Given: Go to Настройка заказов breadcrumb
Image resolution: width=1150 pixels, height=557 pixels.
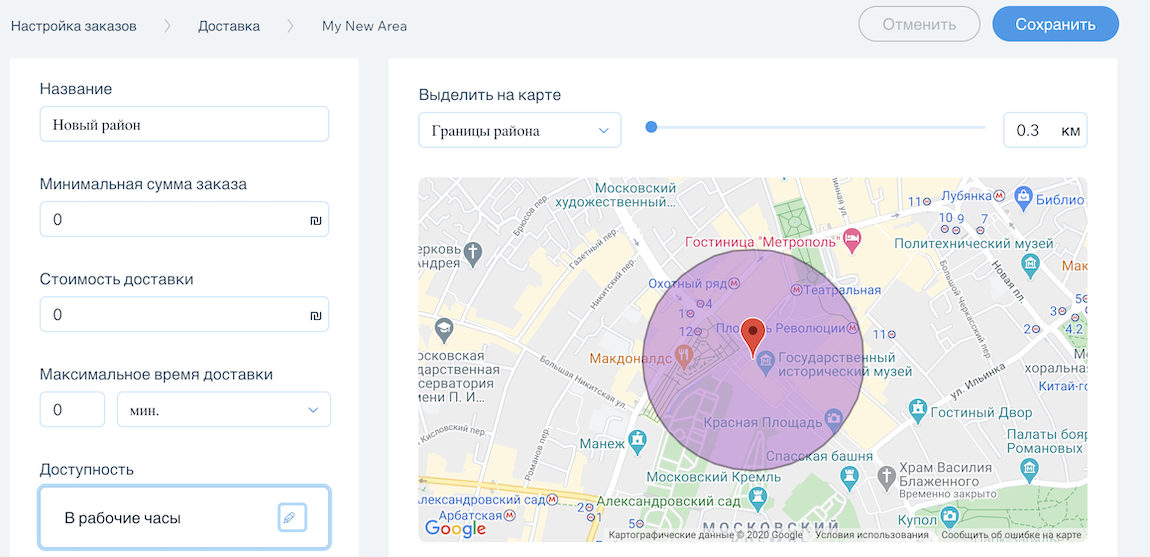Looking at the screenshot, I should 73,26.
